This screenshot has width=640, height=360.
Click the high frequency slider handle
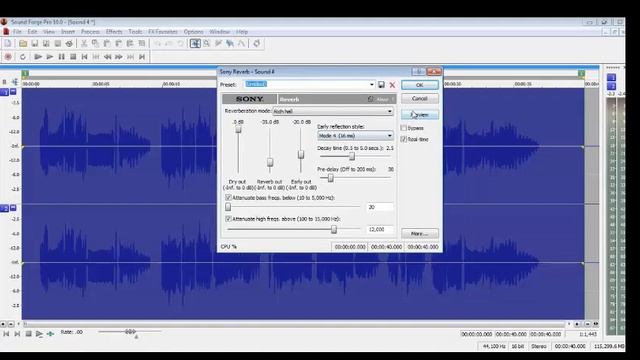pyautogui.click(x=334, y=229)
